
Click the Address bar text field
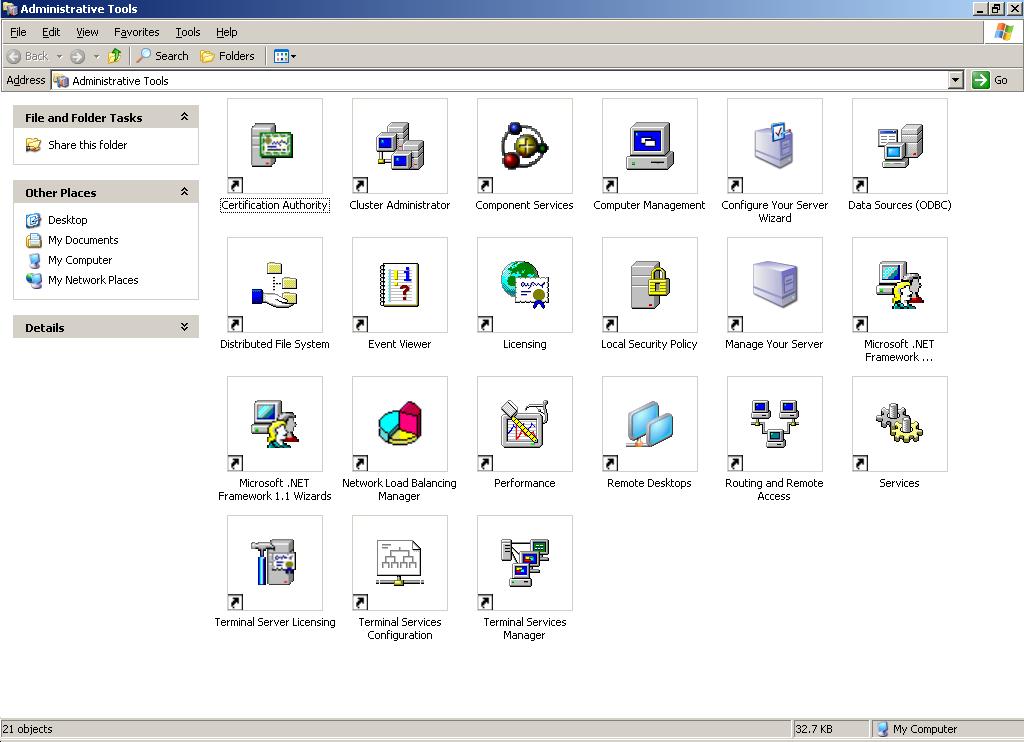500,80
